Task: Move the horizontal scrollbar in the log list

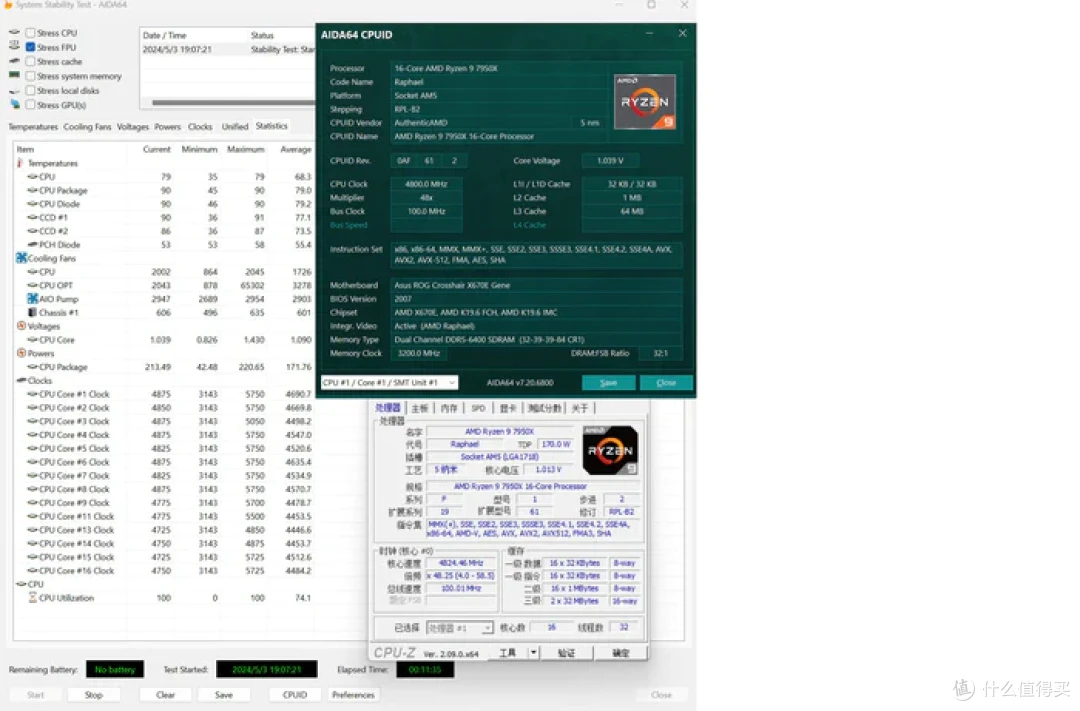Action: pyautogui.click(x=233, y=103)
